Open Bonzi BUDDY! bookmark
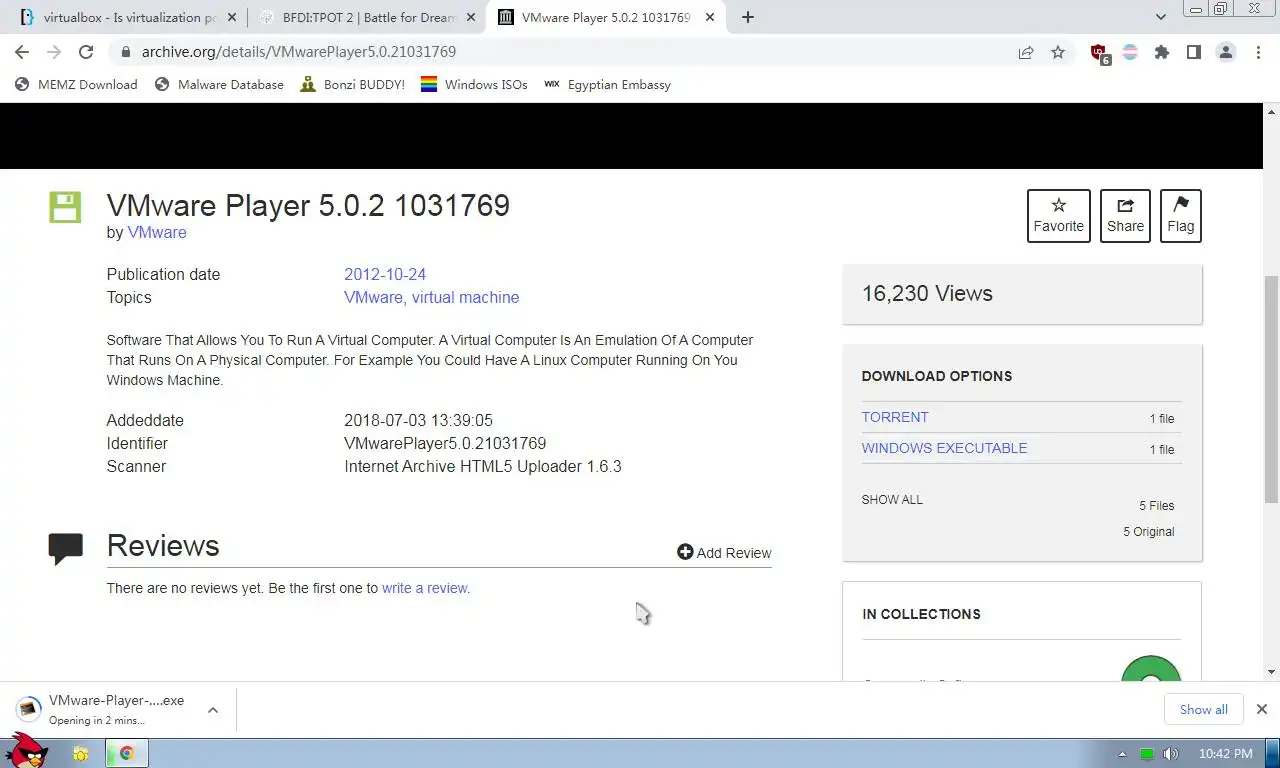 (x=352, y=85)
